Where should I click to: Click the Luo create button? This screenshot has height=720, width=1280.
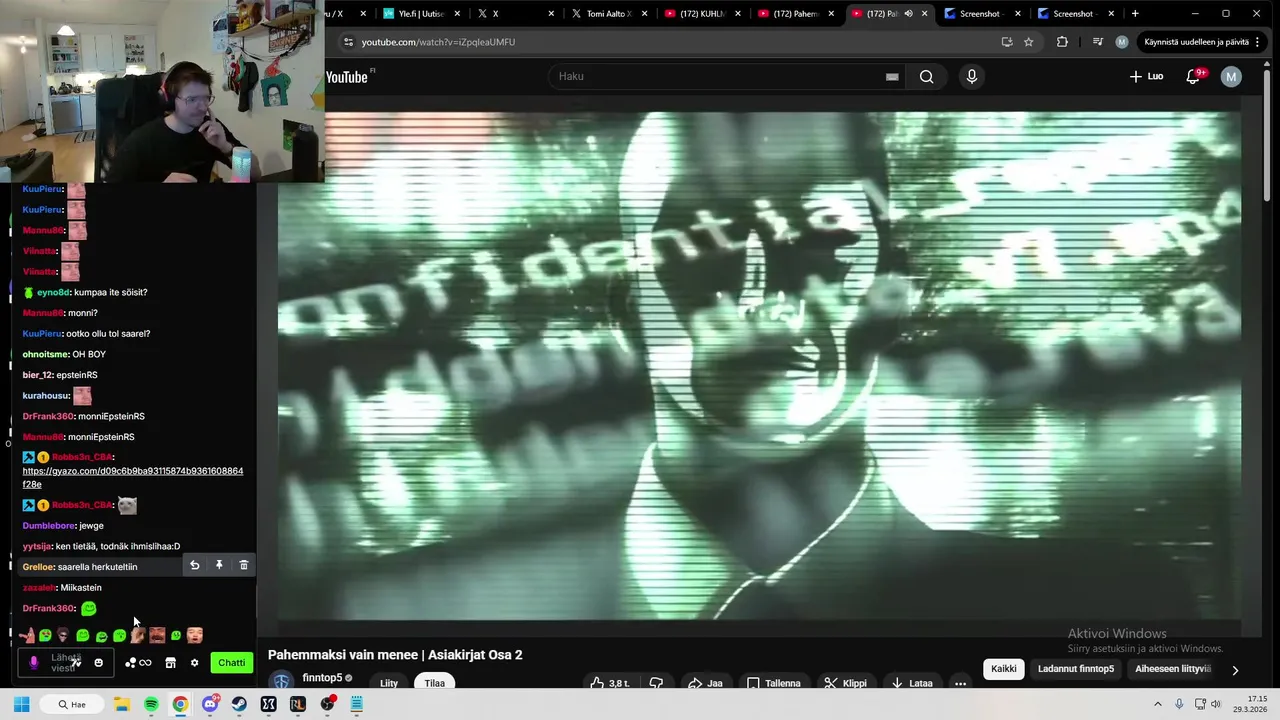coord(1146,77)
